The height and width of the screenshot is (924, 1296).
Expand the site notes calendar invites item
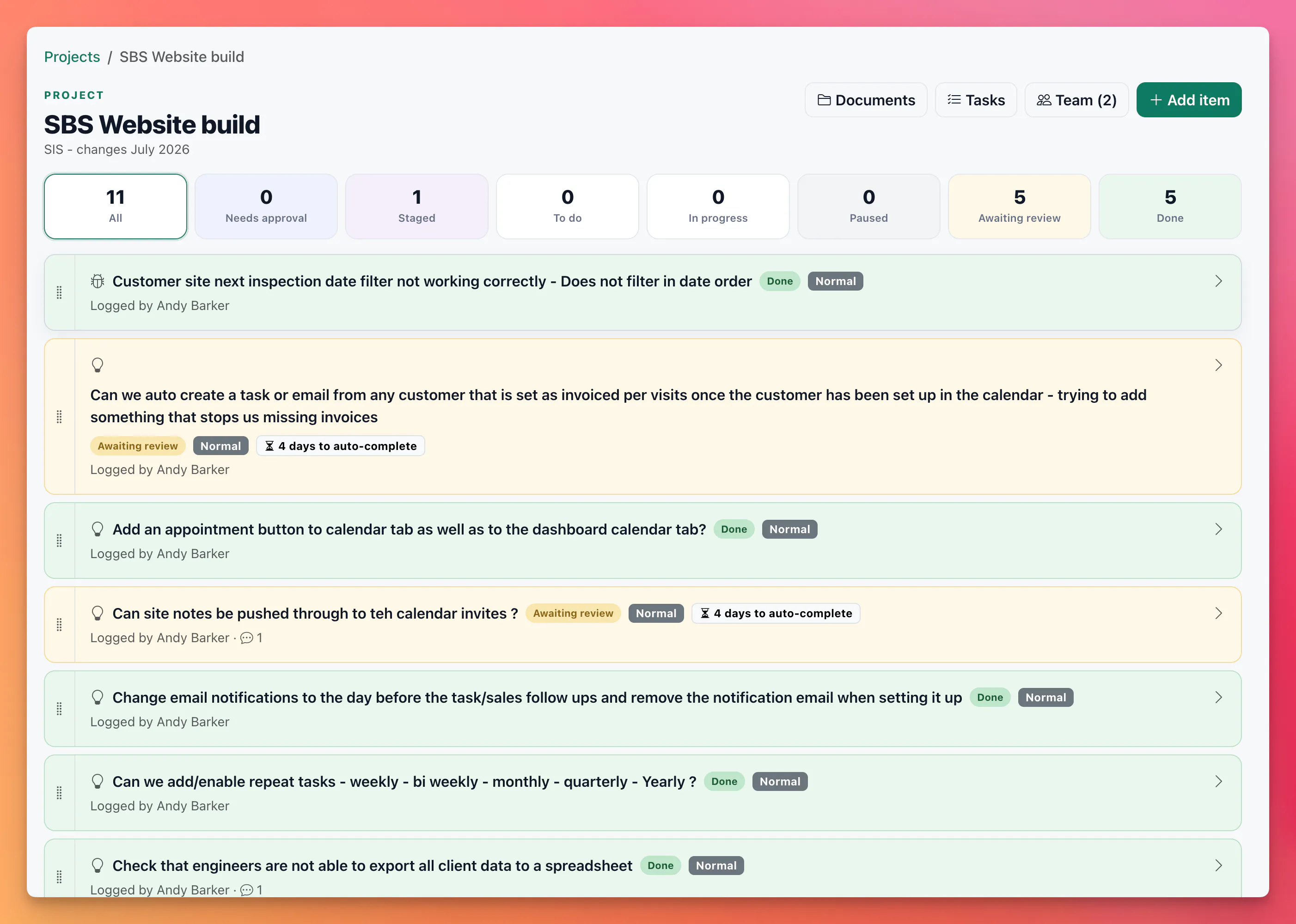(x=1218, y=614)
